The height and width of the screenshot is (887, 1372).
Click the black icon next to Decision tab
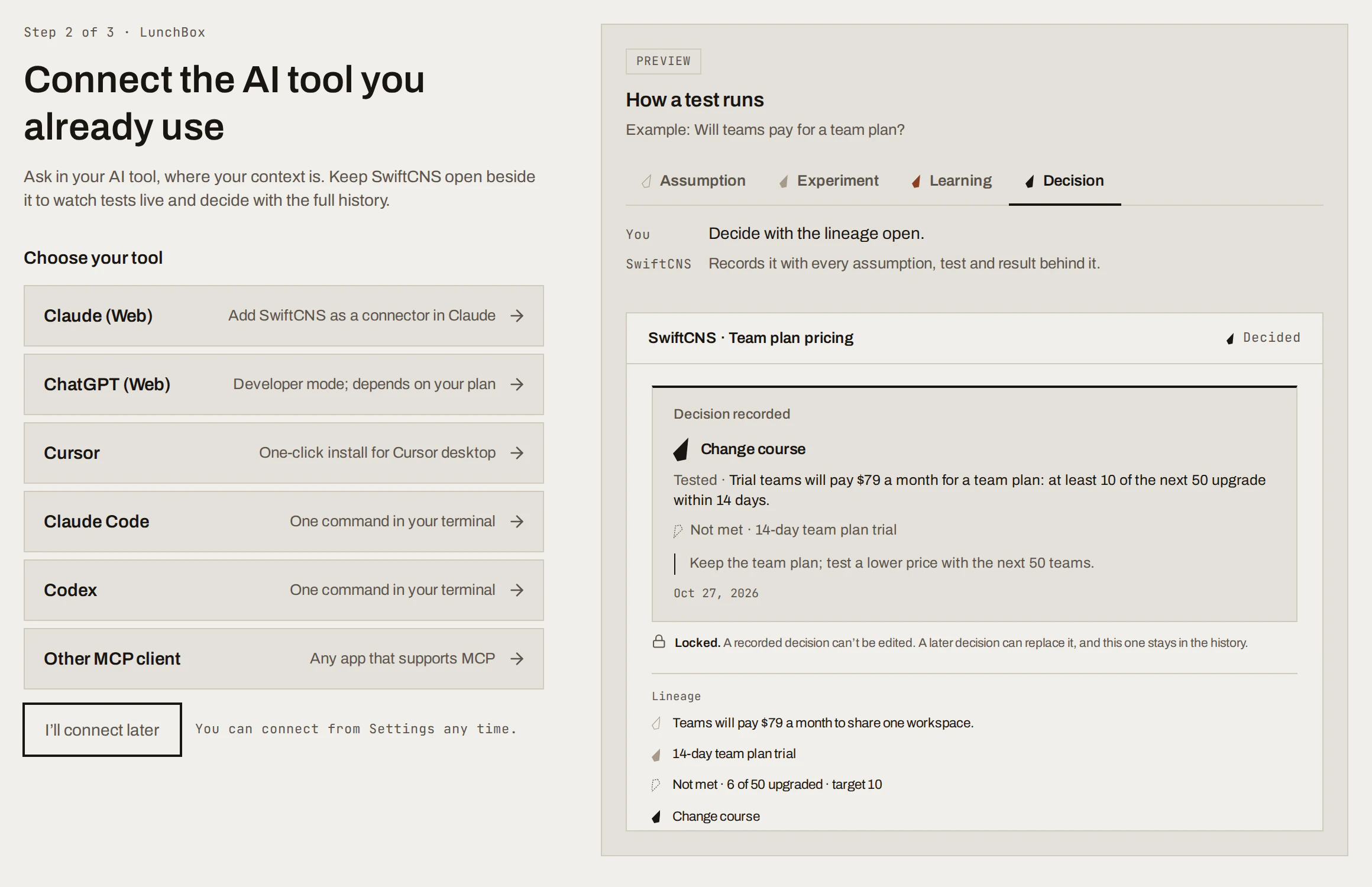1030,182
